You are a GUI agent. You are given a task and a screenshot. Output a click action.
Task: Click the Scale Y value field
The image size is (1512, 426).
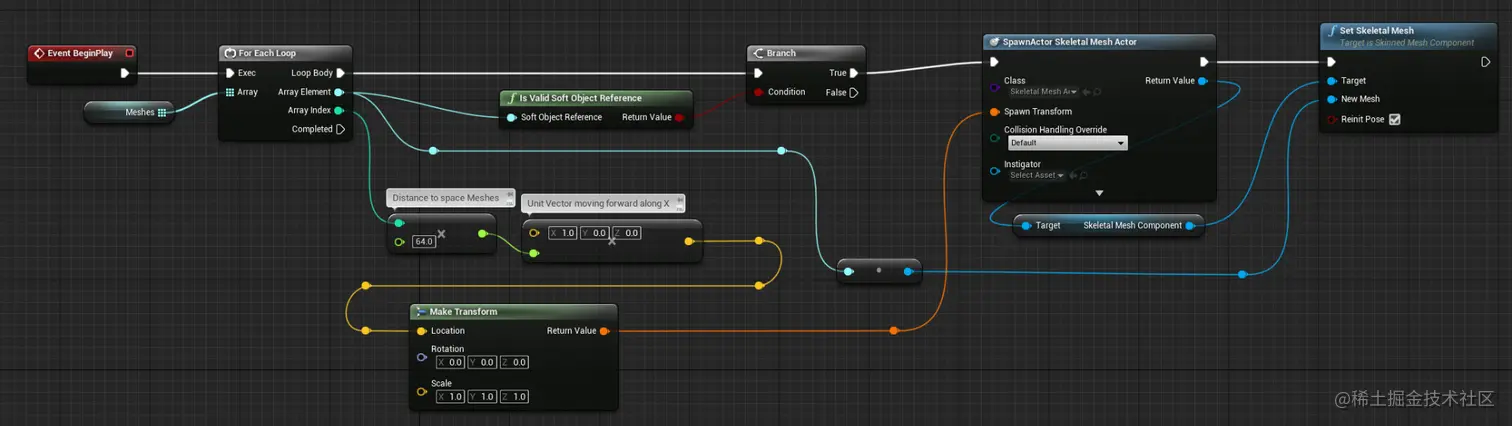[482, 396]
